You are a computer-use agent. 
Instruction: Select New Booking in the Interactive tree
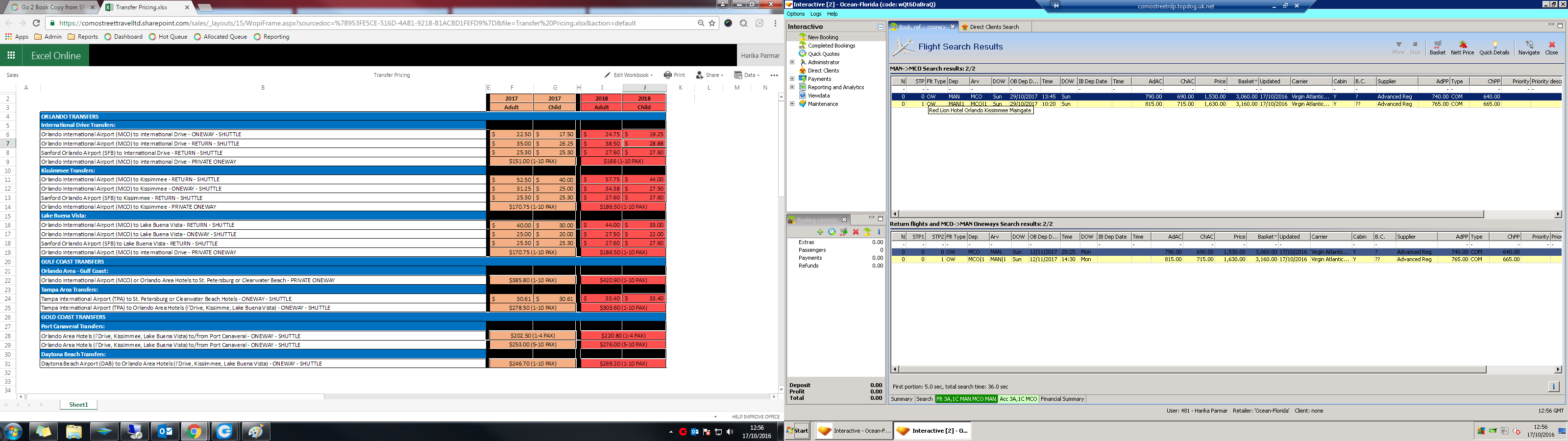pos(823,37)
